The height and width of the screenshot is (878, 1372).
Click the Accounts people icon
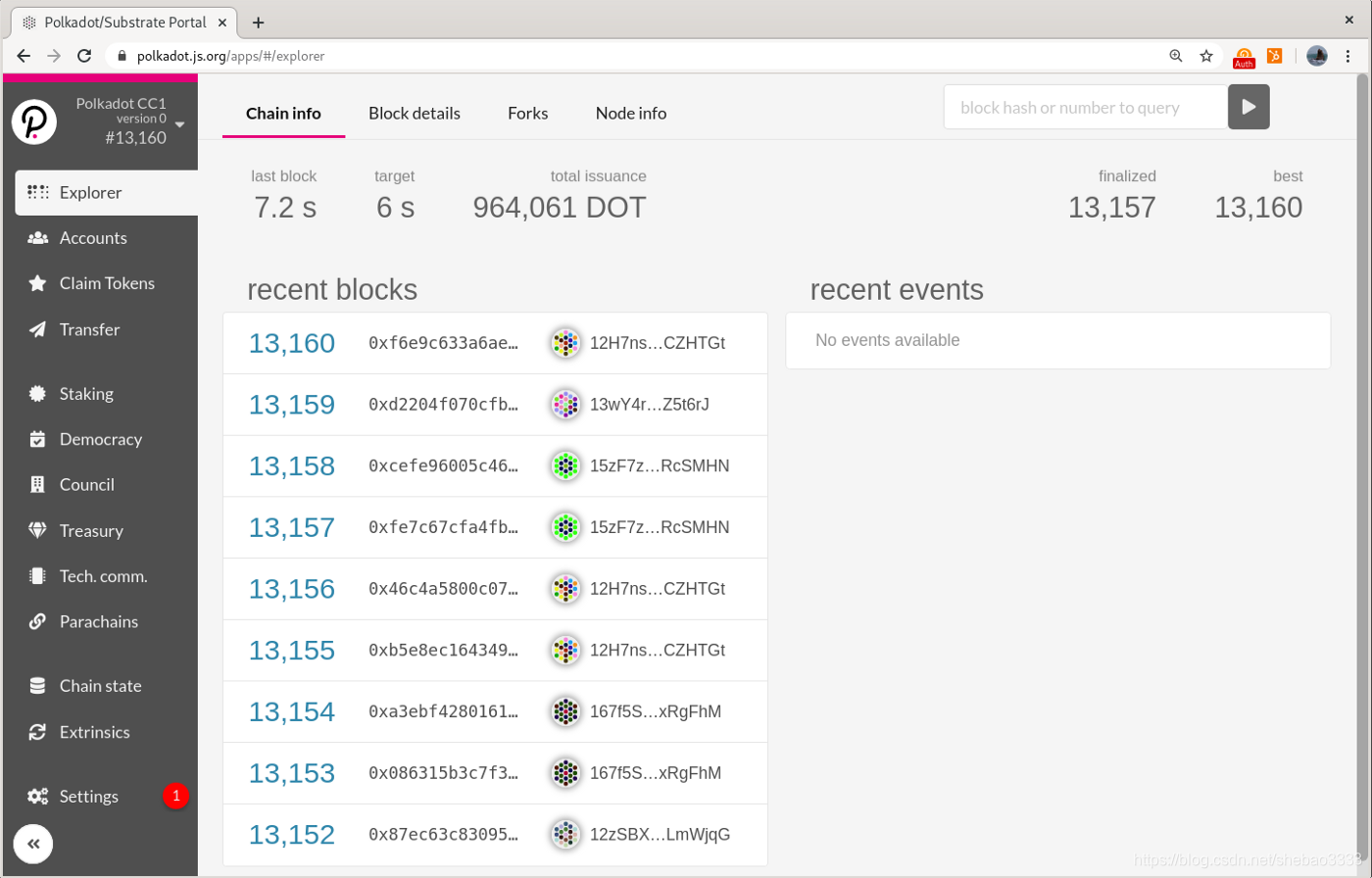pyautogui.click(x=37, y=238)
